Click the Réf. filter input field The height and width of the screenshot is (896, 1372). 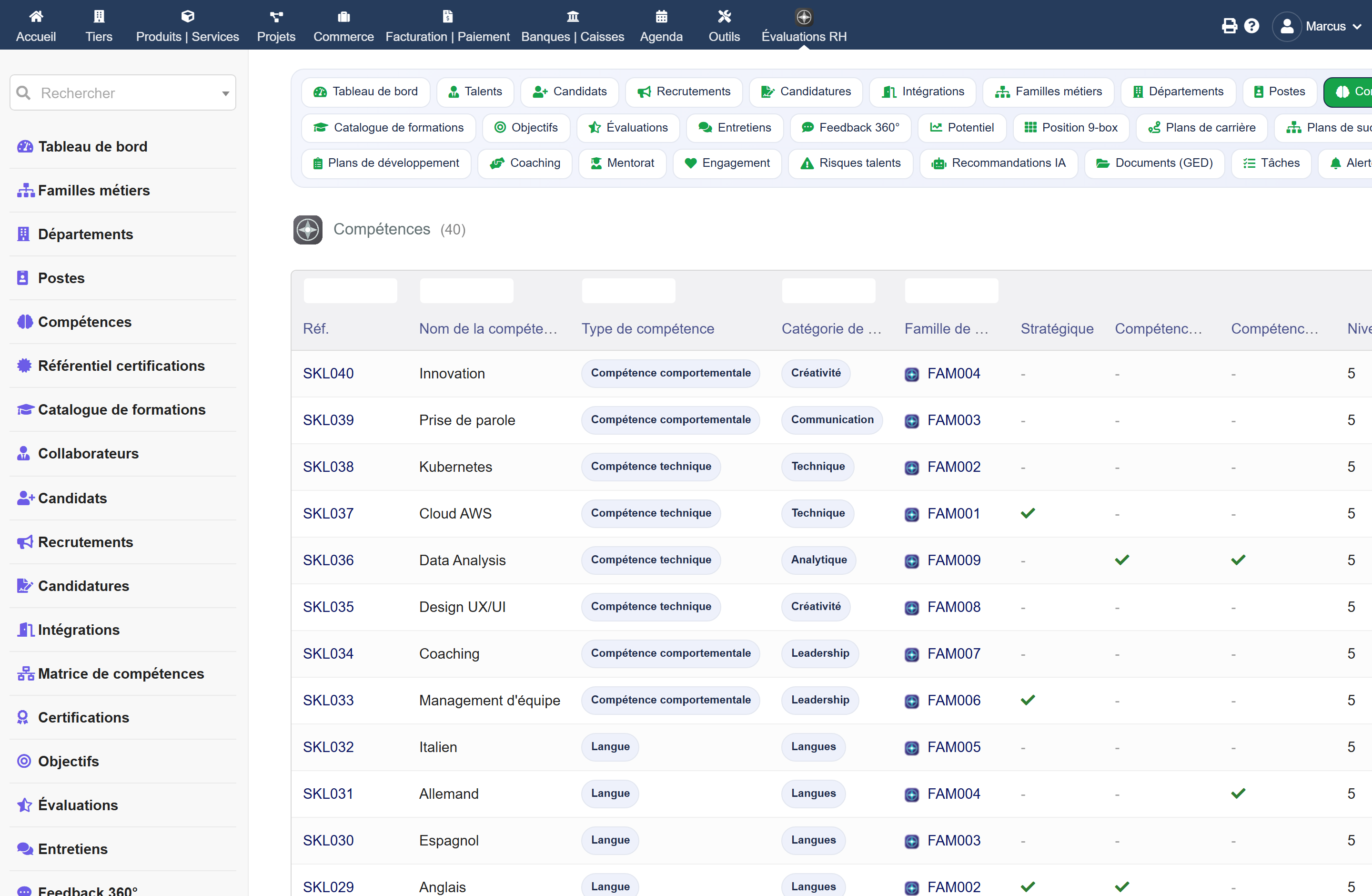pos(351,291)
